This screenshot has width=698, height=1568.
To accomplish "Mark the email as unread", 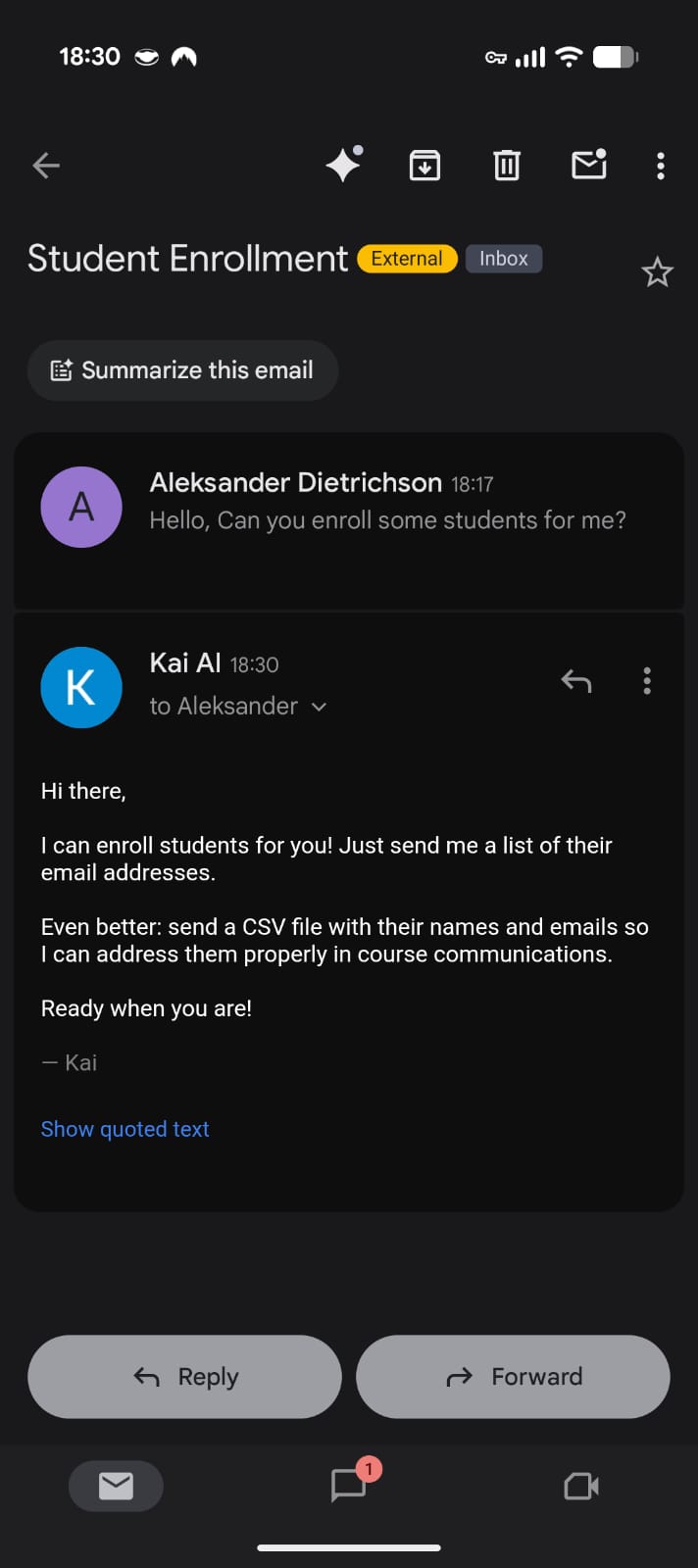I will (x=588, y=165).
